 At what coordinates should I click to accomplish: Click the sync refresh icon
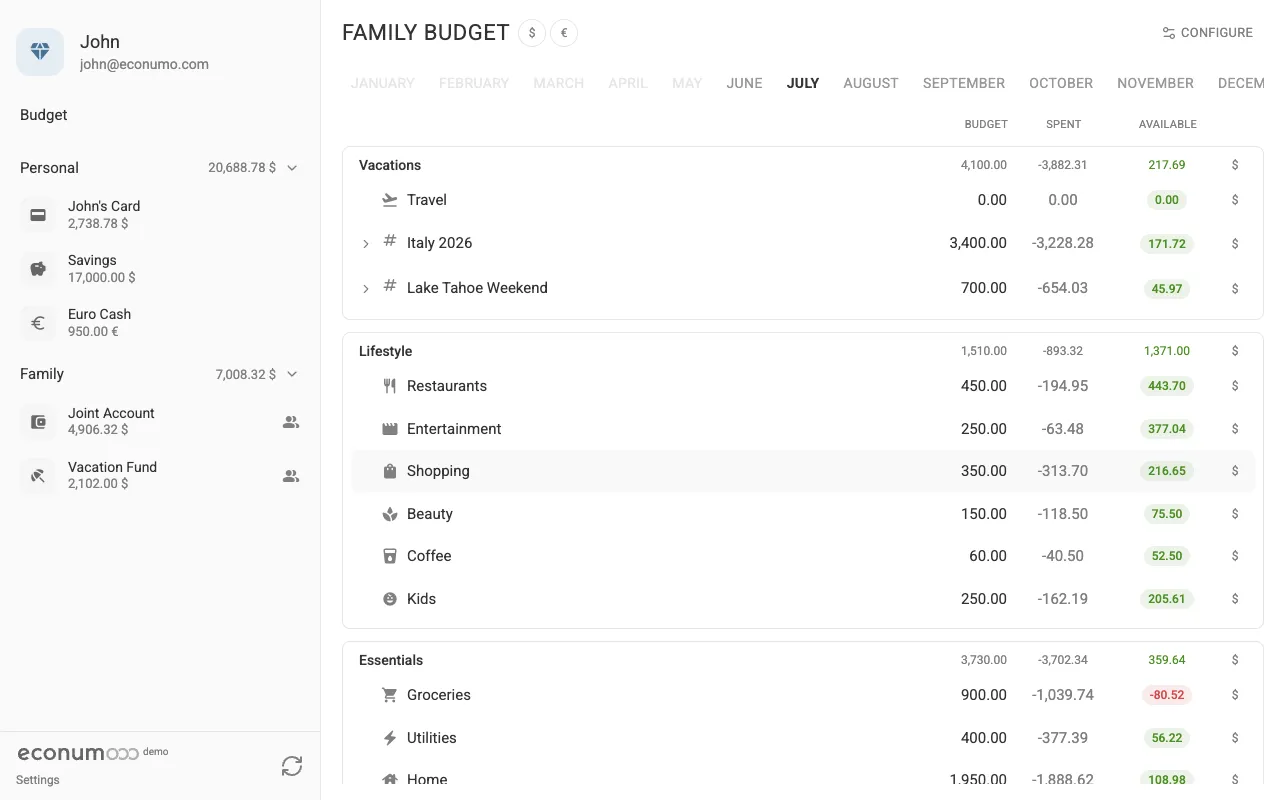click(292, 766)
